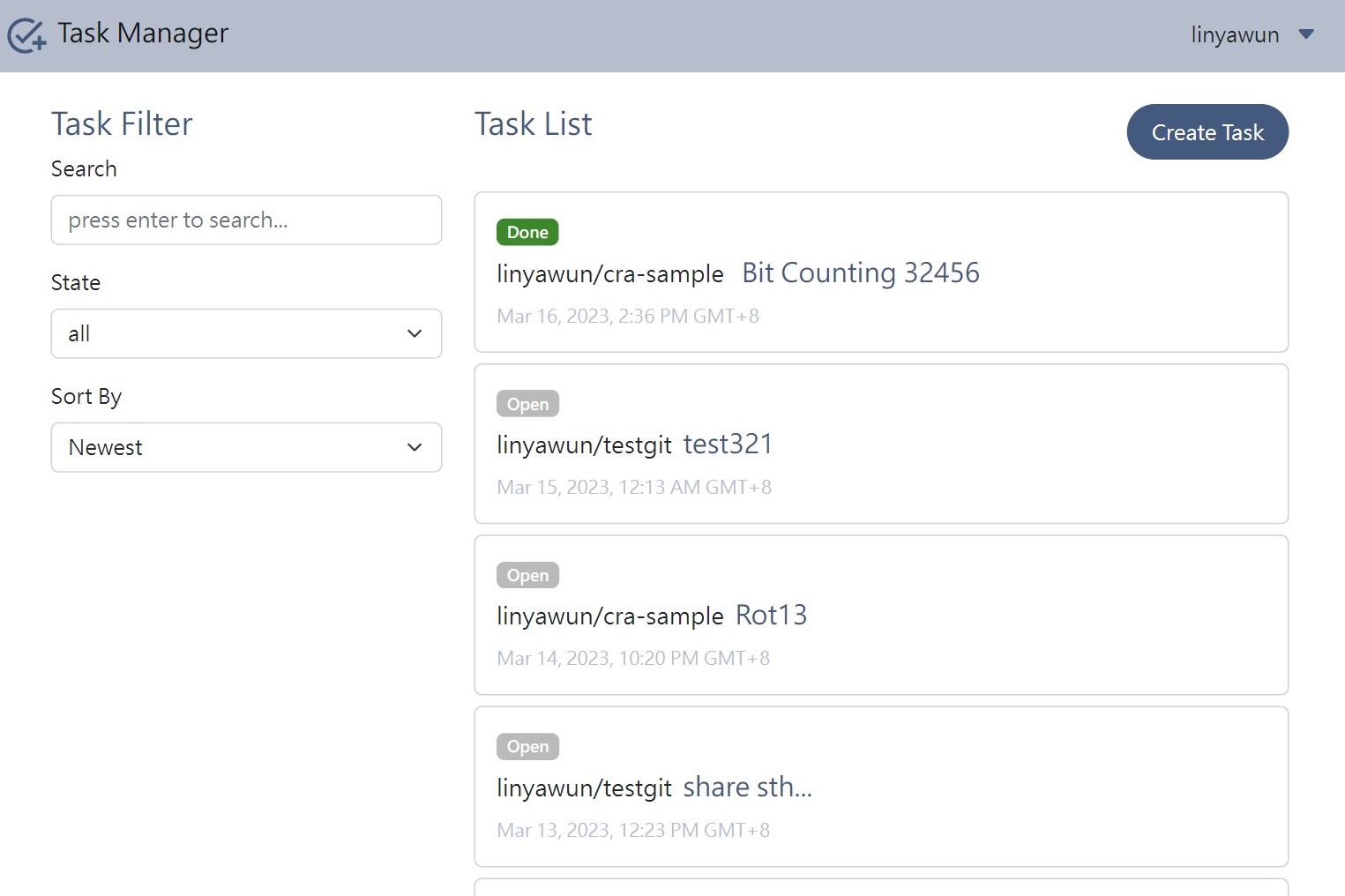Click the Task Manager checkmark logo icon
This screenshot has width=1345, height=896.
pyautogui.click(x=26, y=35)
